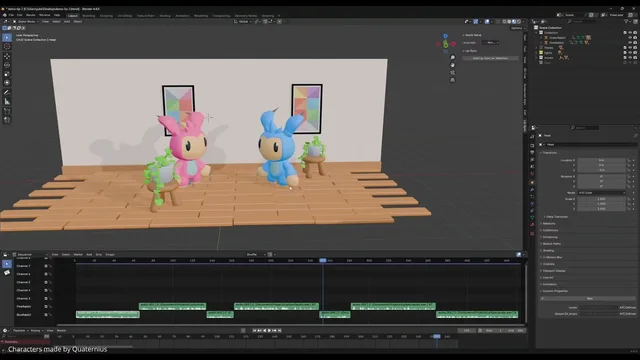Viewport: 640px width, 360px height.
Task: Uncheck the Collection exclude checkbox
Action: 625,33
